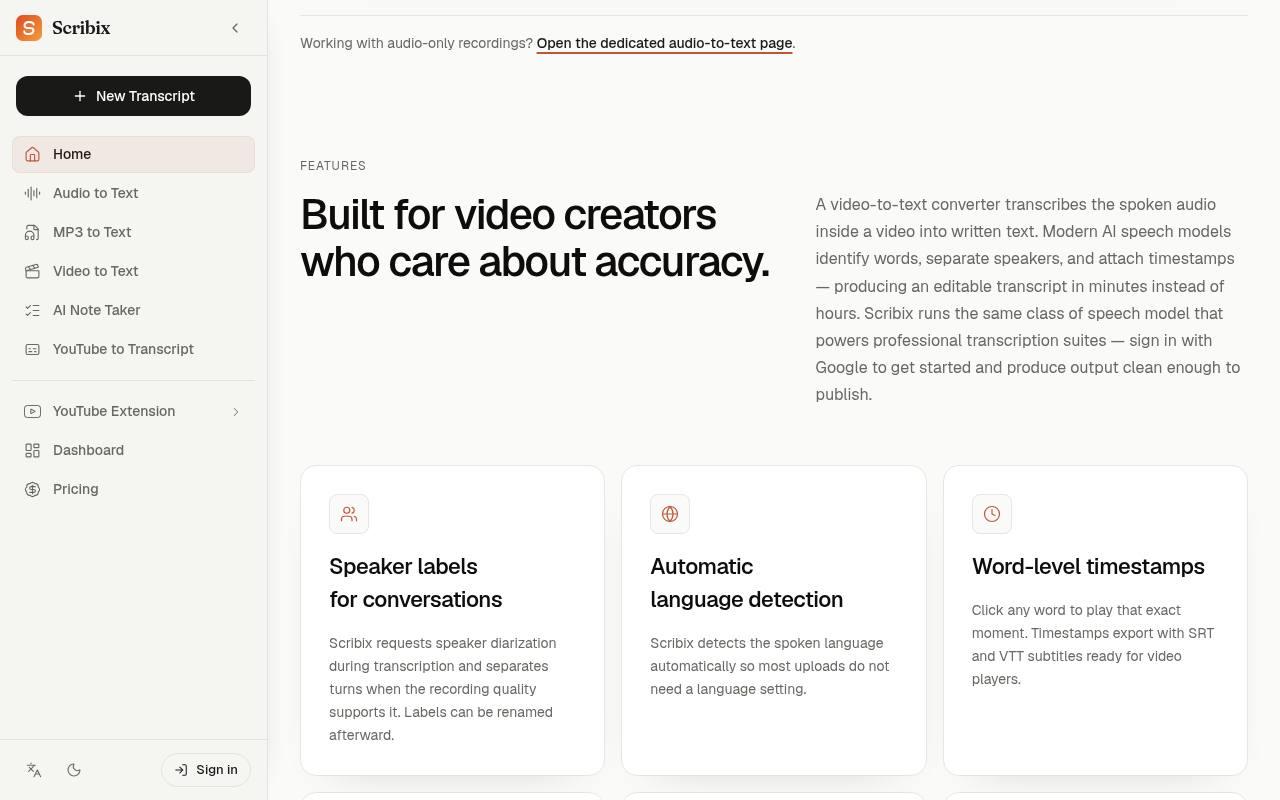Open the Audio to Text page

[133, 193]
